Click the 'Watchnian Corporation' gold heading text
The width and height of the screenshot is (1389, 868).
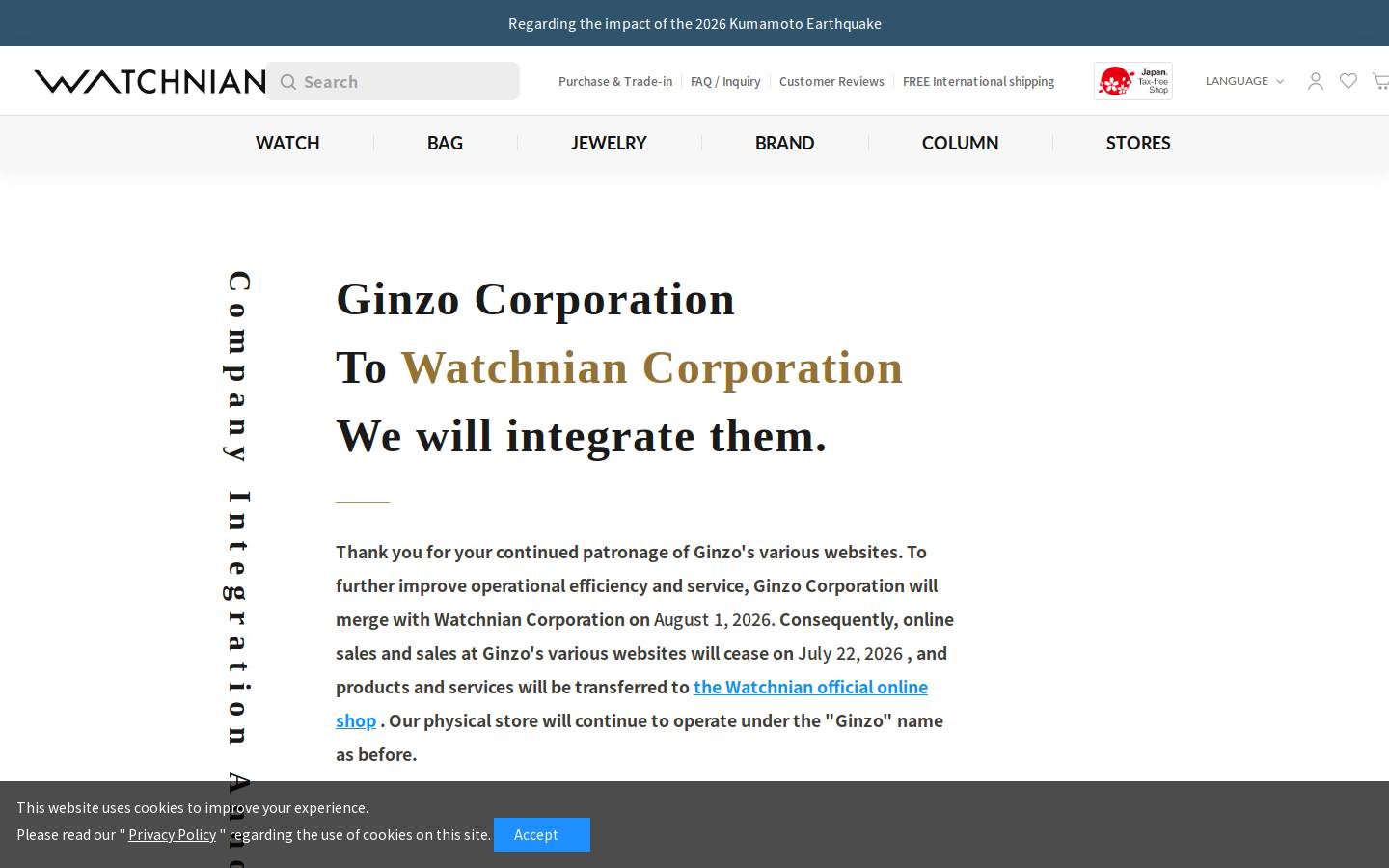[x=652, y=367]
